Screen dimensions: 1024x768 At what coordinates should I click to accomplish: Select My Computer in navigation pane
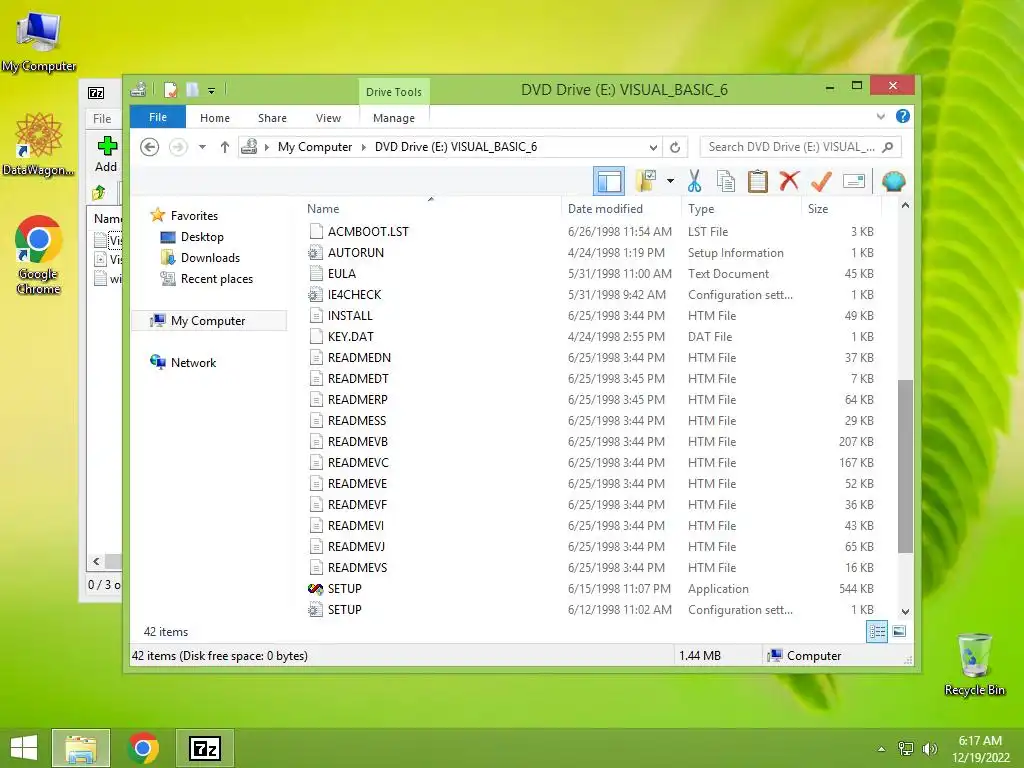coord(208,321)
